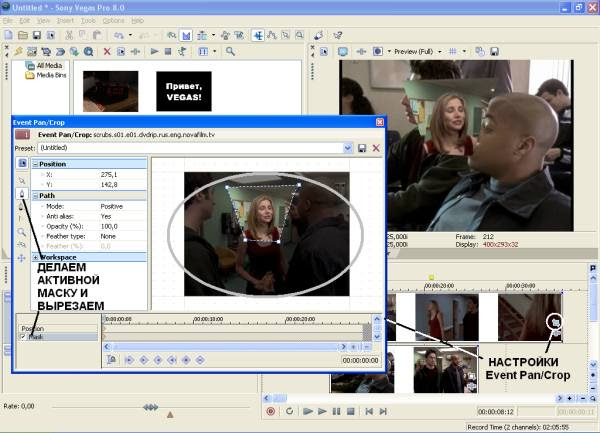
Task: Click the timeline cursor time 00:00:08:12
Action: click(496, 412)
